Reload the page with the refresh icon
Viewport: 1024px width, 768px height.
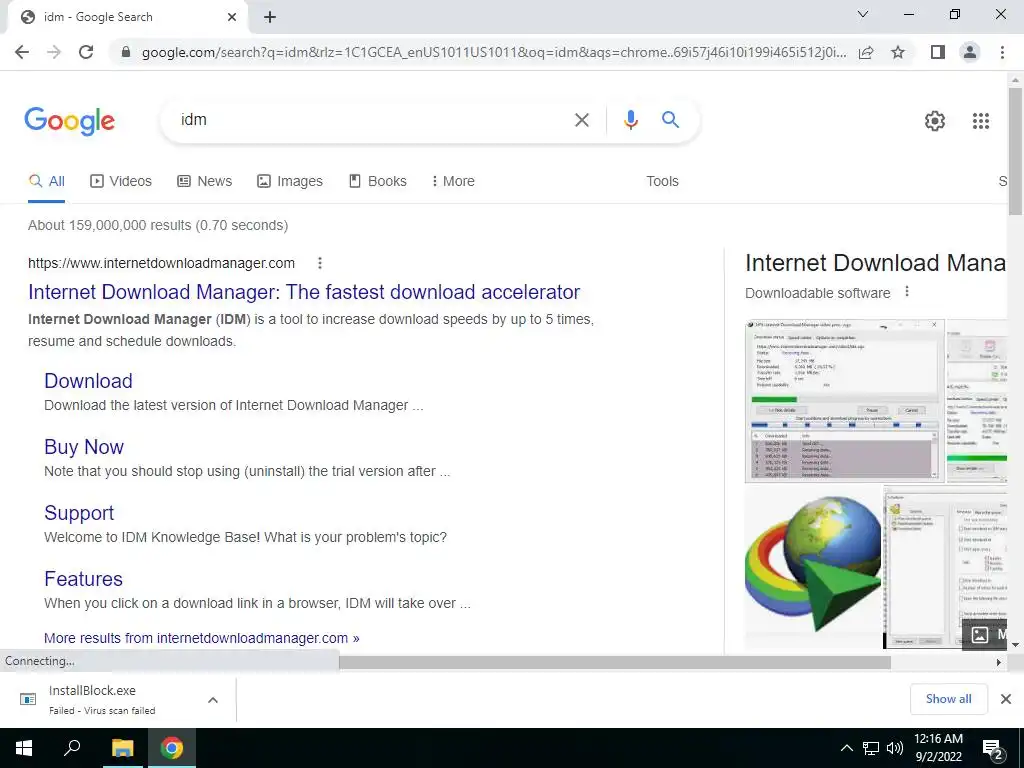[x=86, y=52]
